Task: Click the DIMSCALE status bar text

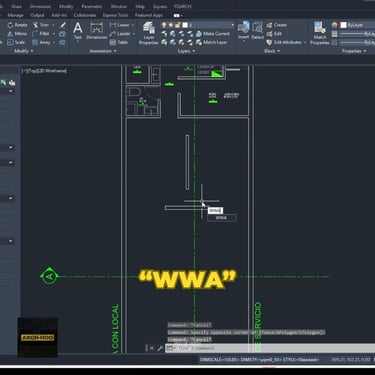Action: (x=259, y=360)
